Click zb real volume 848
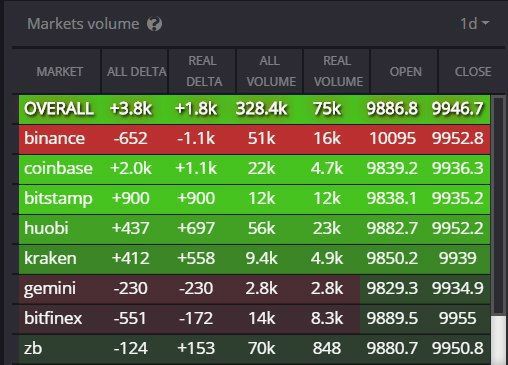The height and width of the screenshot is (365, 508). [x=327, y=348]
